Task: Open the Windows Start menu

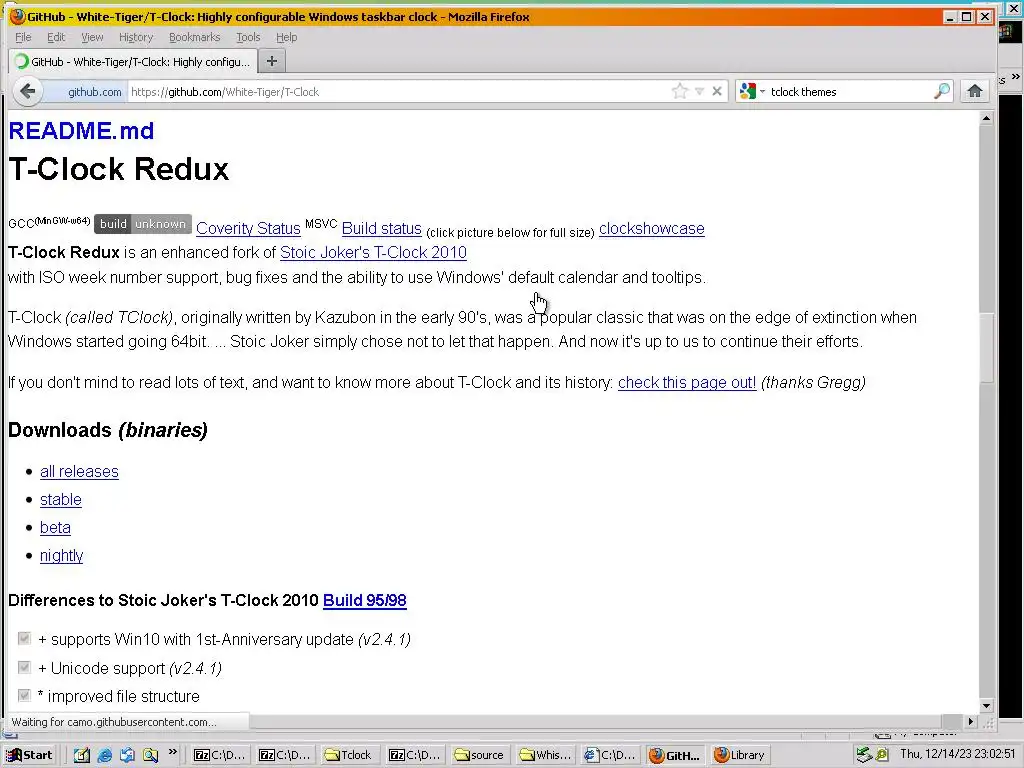Action: tap(29, 755)
